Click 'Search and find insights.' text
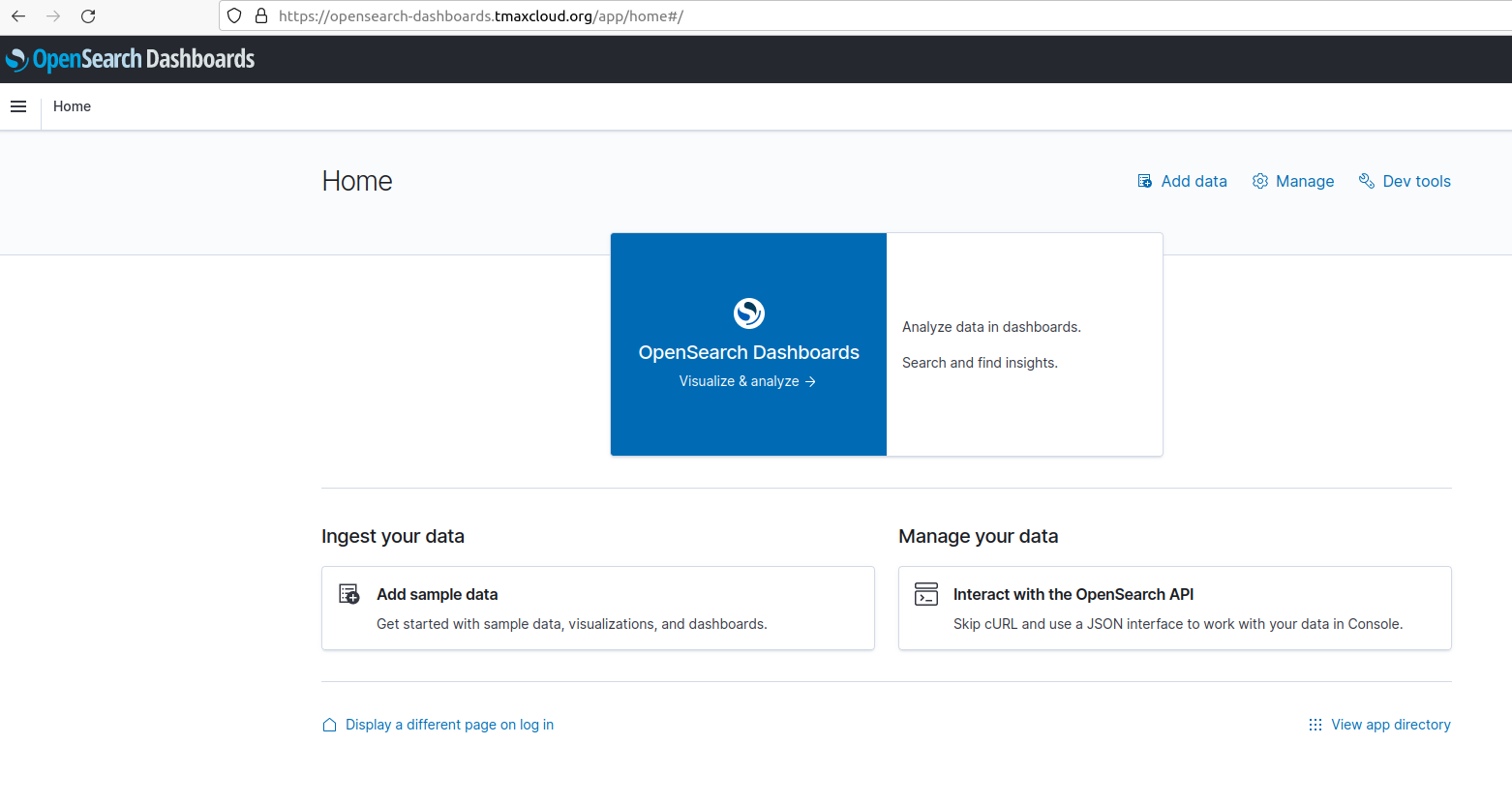This screenshot has width=1512, height=804. click(x=980, y=363)
